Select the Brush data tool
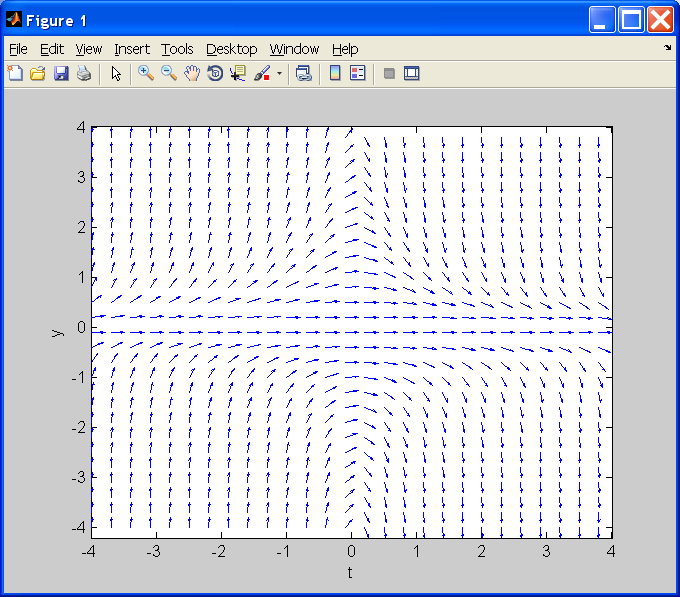 262,73
